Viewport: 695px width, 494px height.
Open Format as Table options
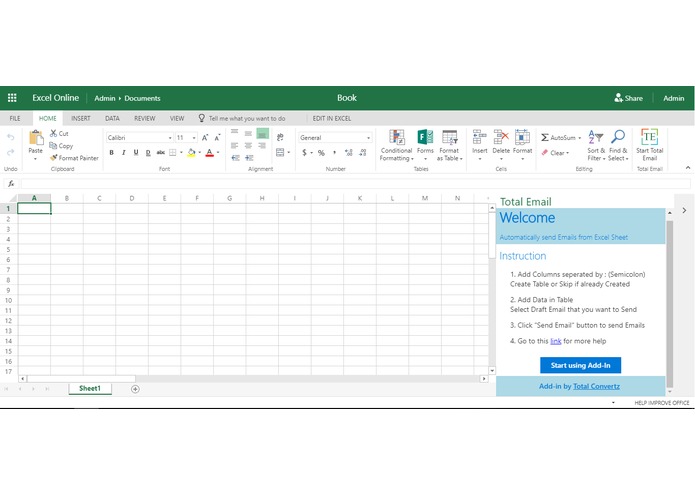pyautogui.click(x=449, y=145)
